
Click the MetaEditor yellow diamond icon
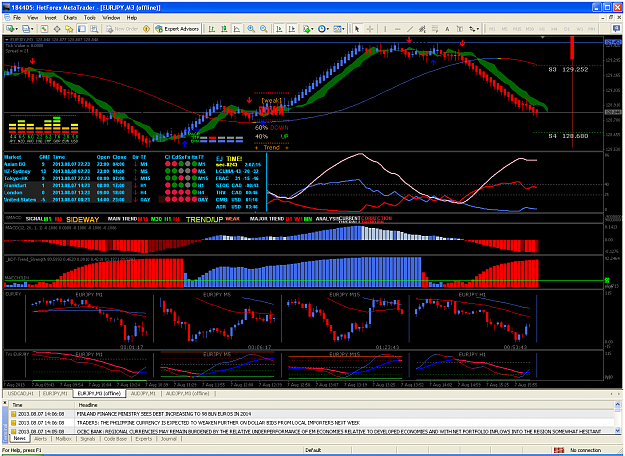(146, 29)
